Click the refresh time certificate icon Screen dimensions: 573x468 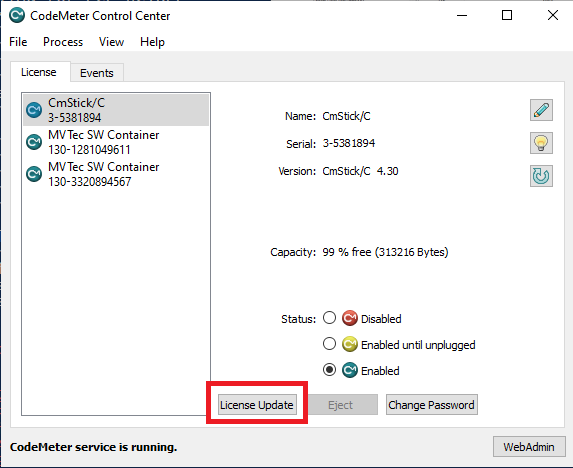(541, 176)
